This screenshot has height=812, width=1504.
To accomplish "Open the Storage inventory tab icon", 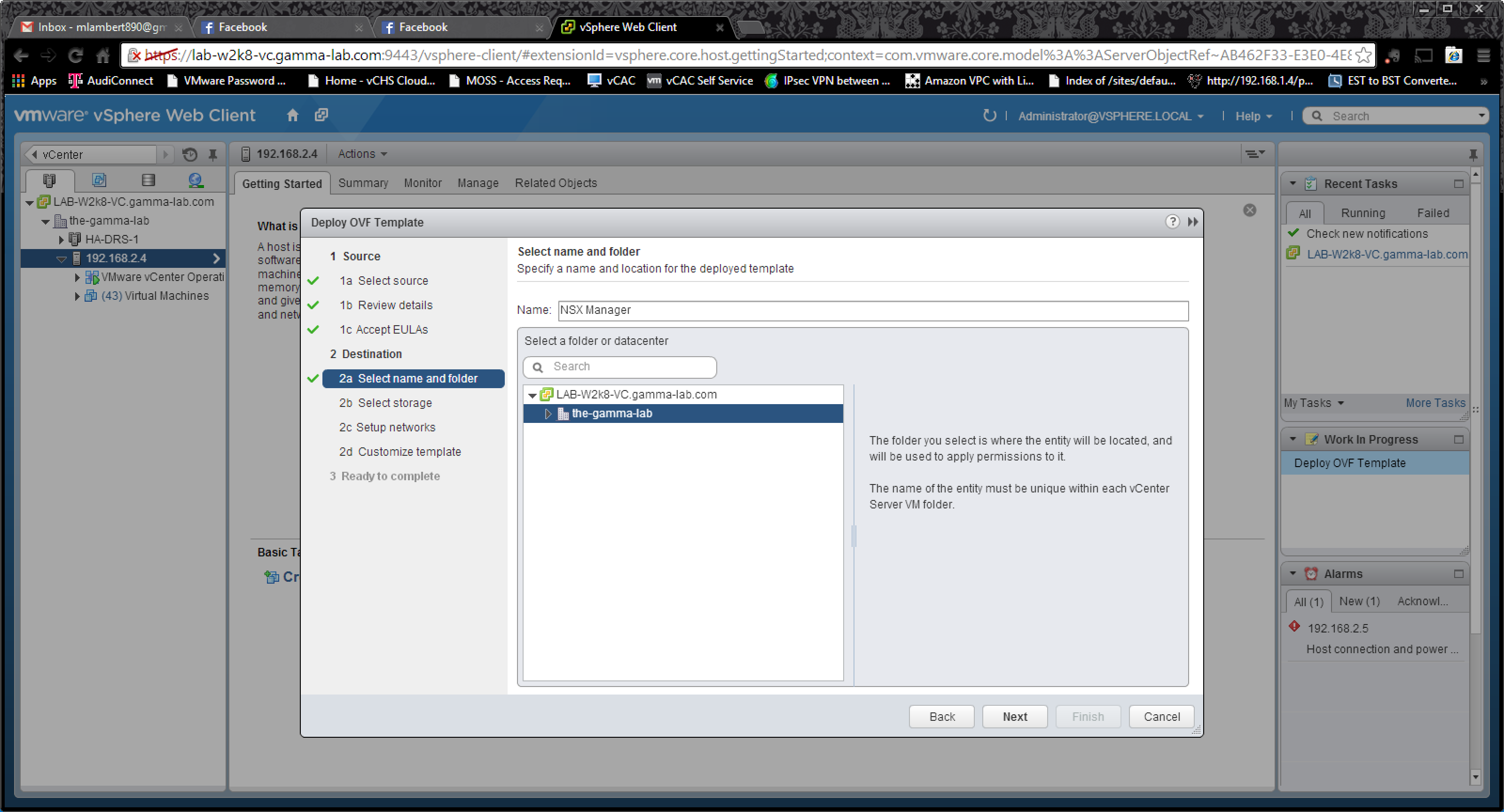I will pyautogui.click(x=149, y=180).
